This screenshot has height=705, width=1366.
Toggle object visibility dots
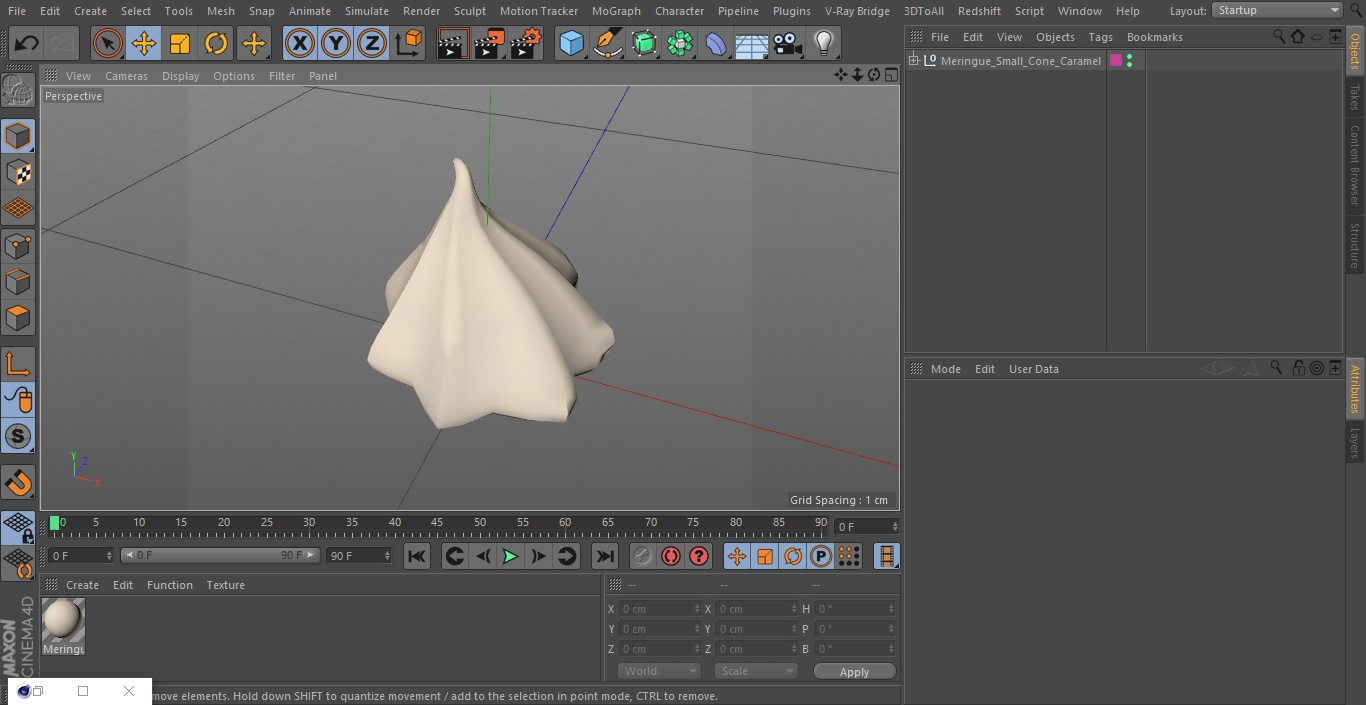click(x=1129, y=61)
